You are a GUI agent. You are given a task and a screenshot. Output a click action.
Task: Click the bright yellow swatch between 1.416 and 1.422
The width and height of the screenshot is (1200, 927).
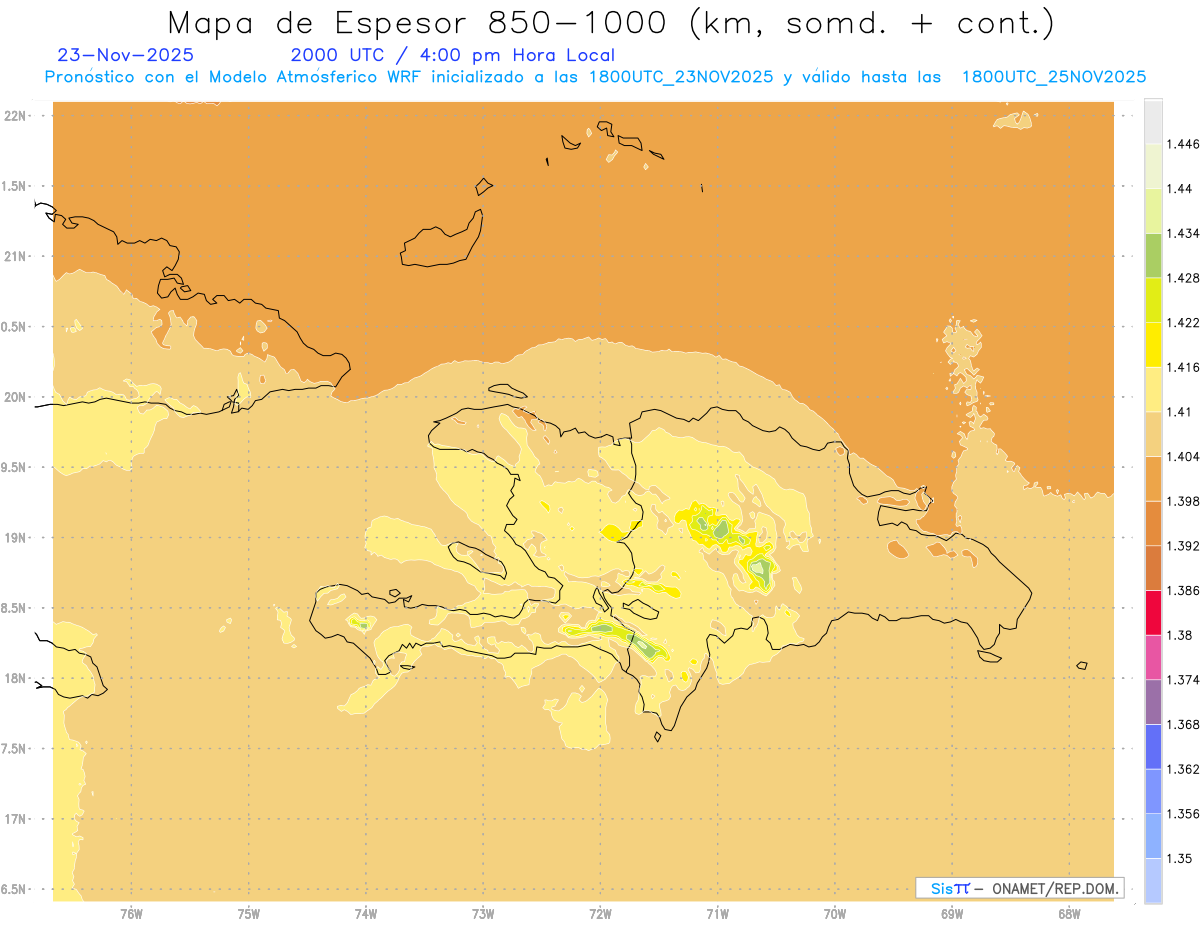(x=1153, y=344)
